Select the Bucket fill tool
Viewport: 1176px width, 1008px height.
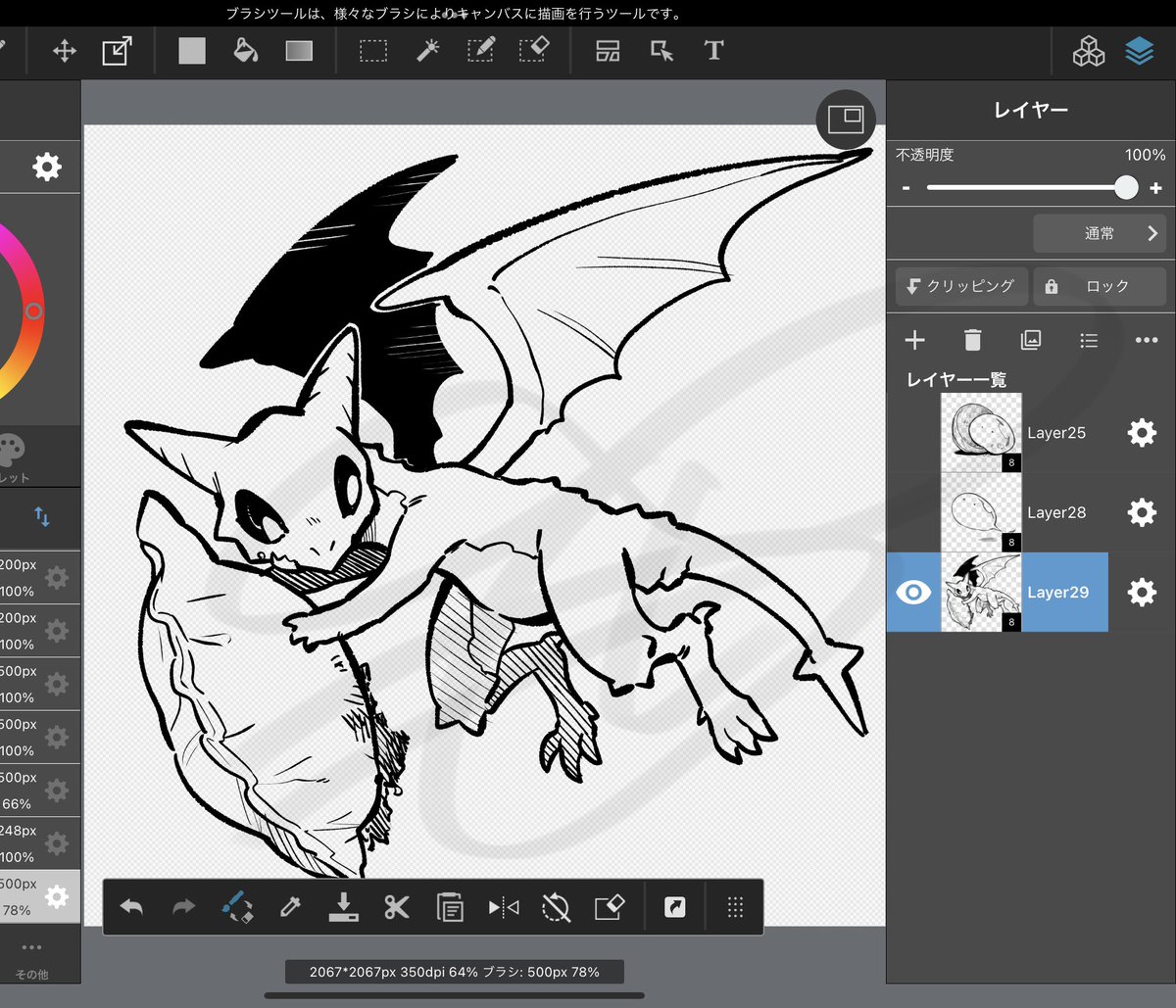245,51
